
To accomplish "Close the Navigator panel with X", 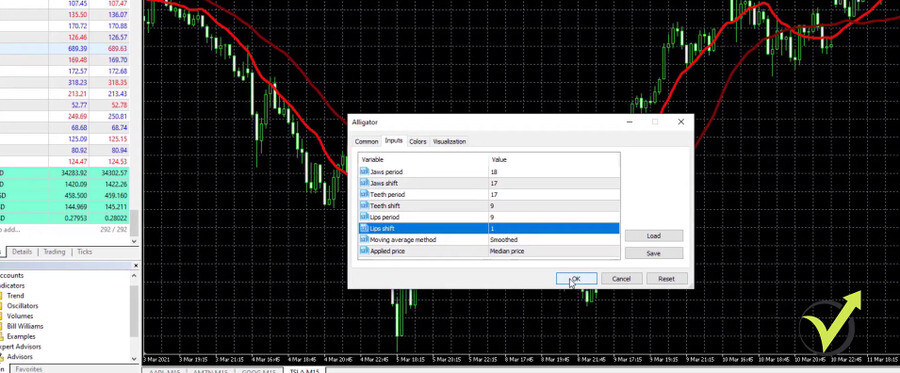I will [135, 266].
